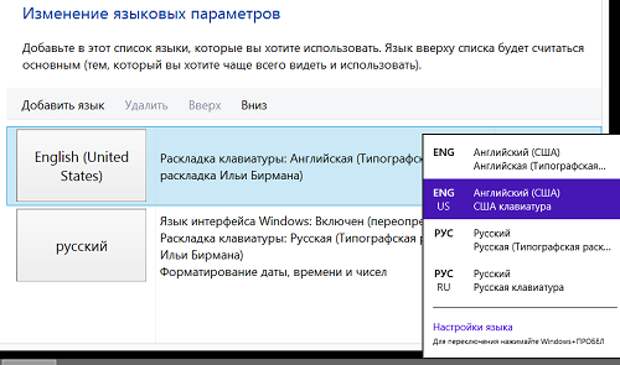Move language down with Вниз
Image resolution: width=620 pixels, height=365 pixels.
(254, 105)
